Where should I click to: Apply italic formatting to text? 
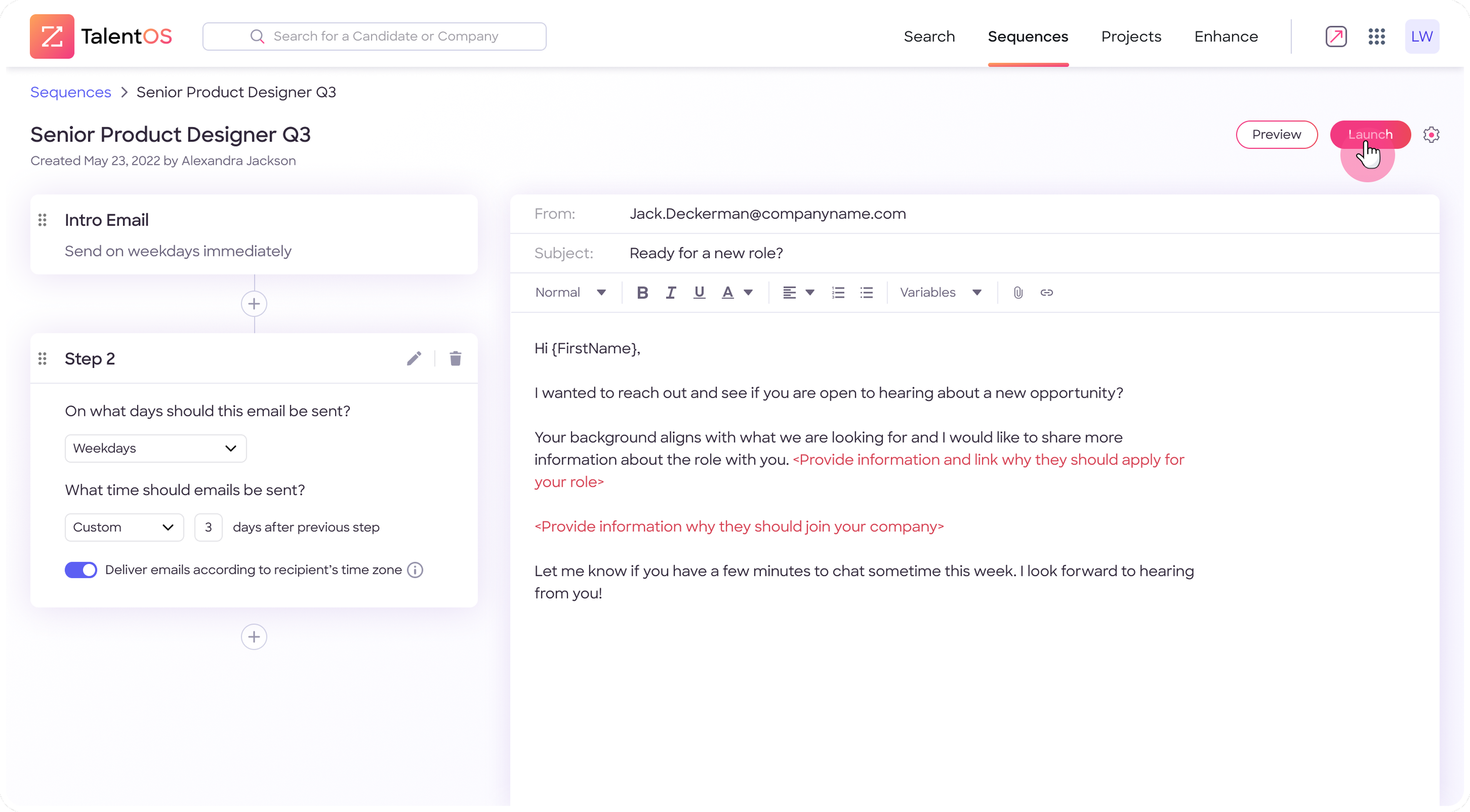click(x=670, y=292)
